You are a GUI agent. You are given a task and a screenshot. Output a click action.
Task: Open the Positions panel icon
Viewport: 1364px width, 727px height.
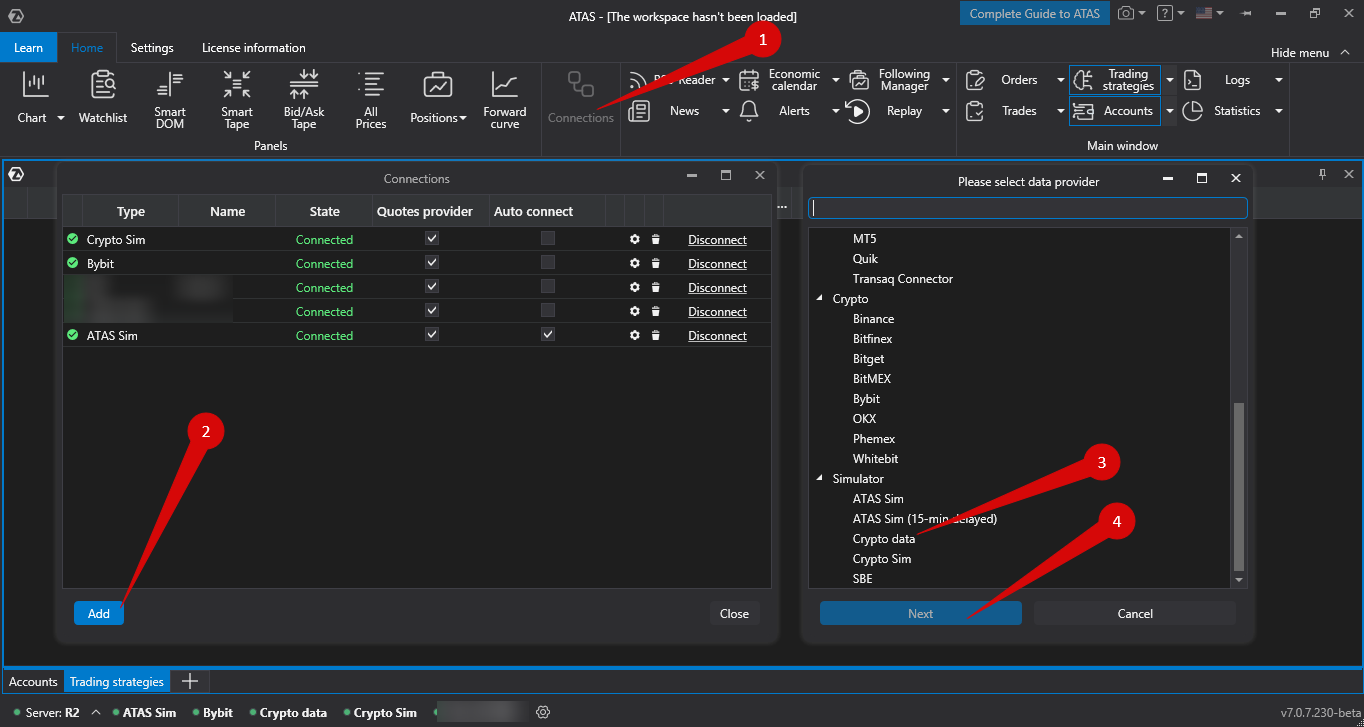click(437, 85)
